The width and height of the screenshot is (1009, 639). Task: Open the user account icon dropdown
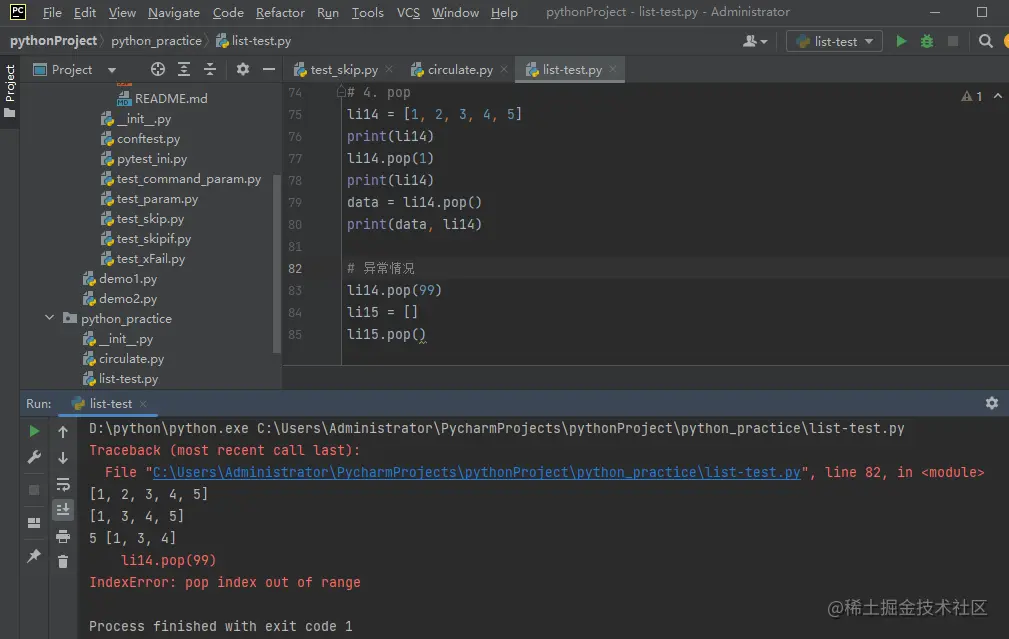pos(755,41)
